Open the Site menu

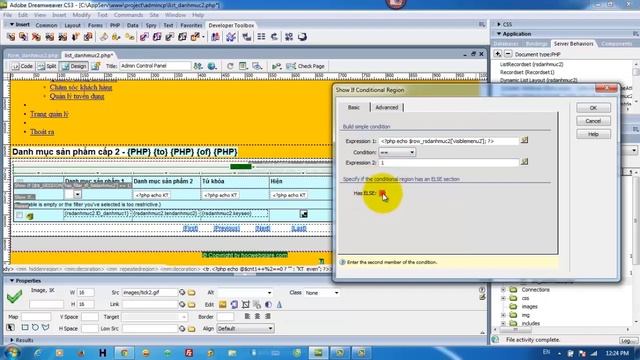pyautogui.click(x=154, y=15)
